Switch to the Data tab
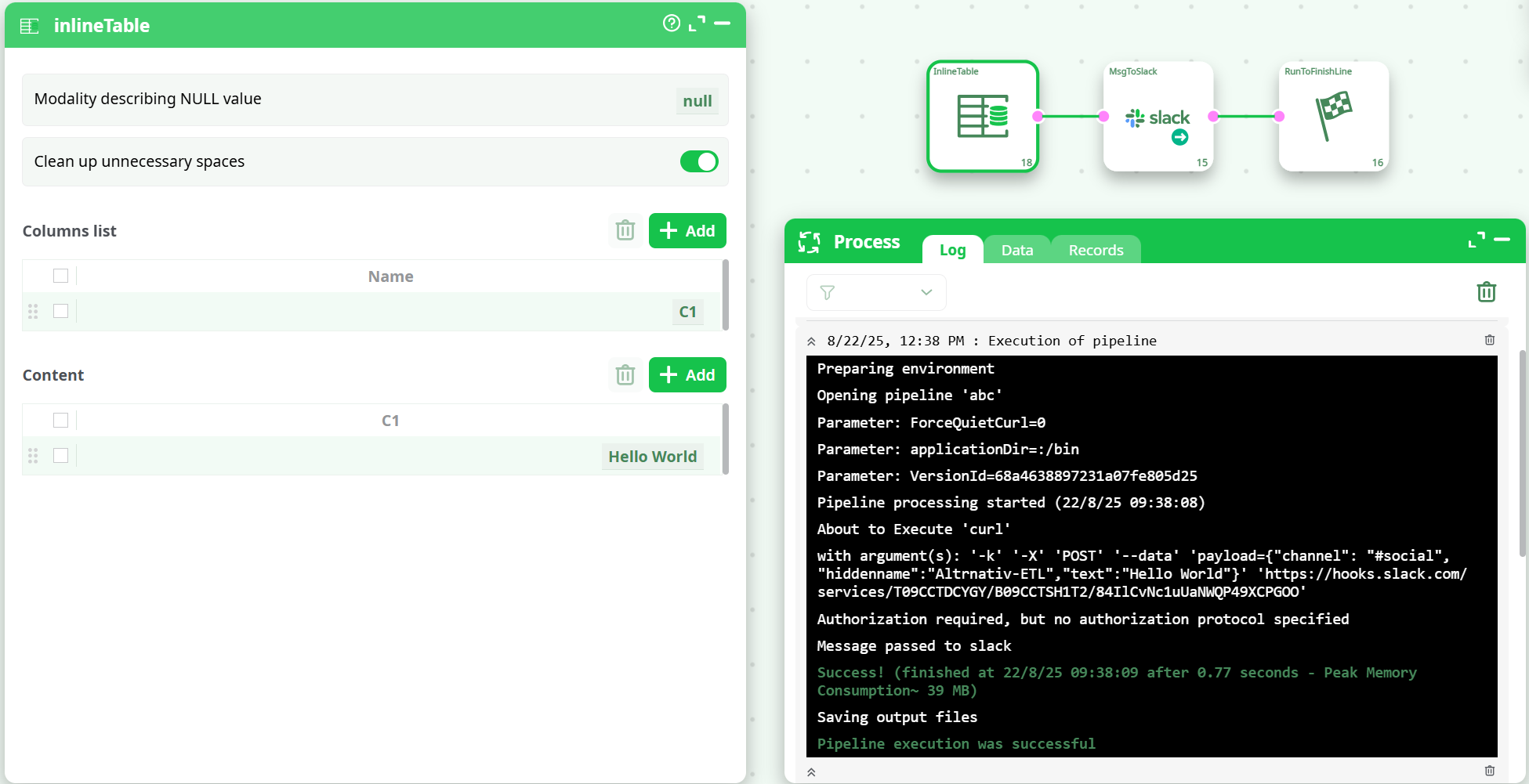Viewport: 1529px width, 784px height. pyautogui.click(x=1016, y=250)
